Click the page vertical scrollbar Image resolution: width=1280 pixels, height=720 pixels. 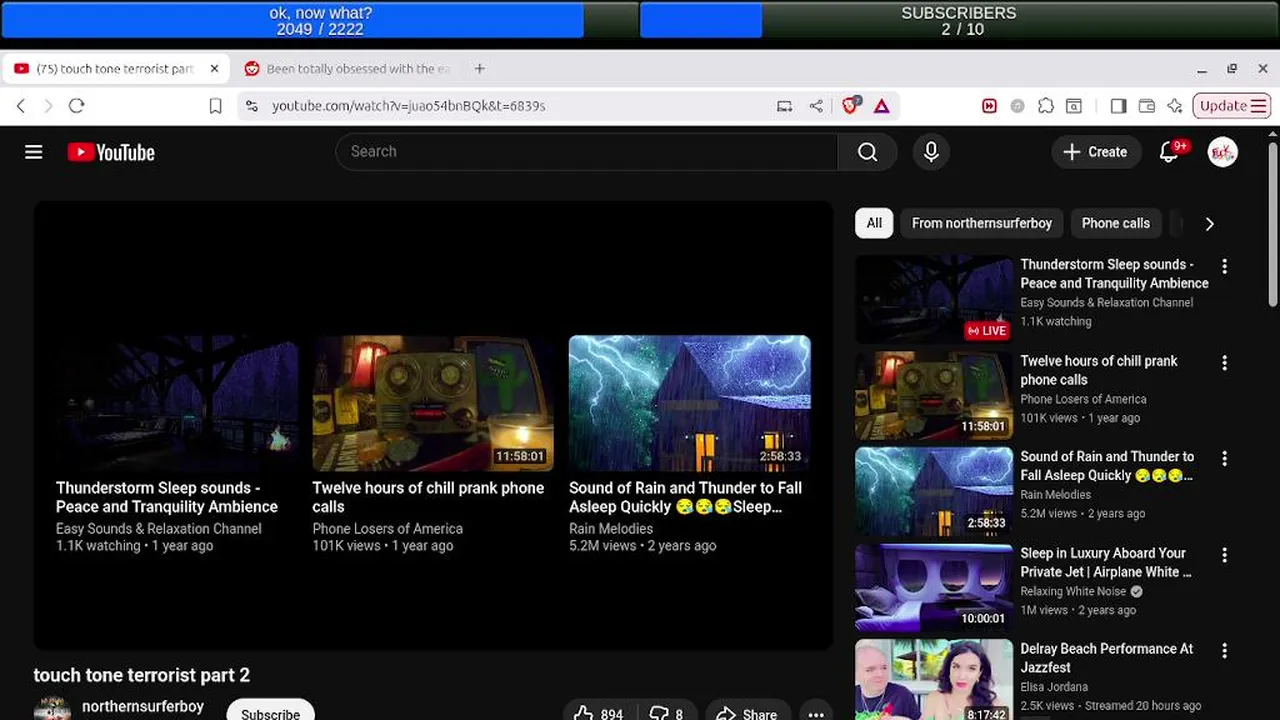click(x=1272, y=224)
